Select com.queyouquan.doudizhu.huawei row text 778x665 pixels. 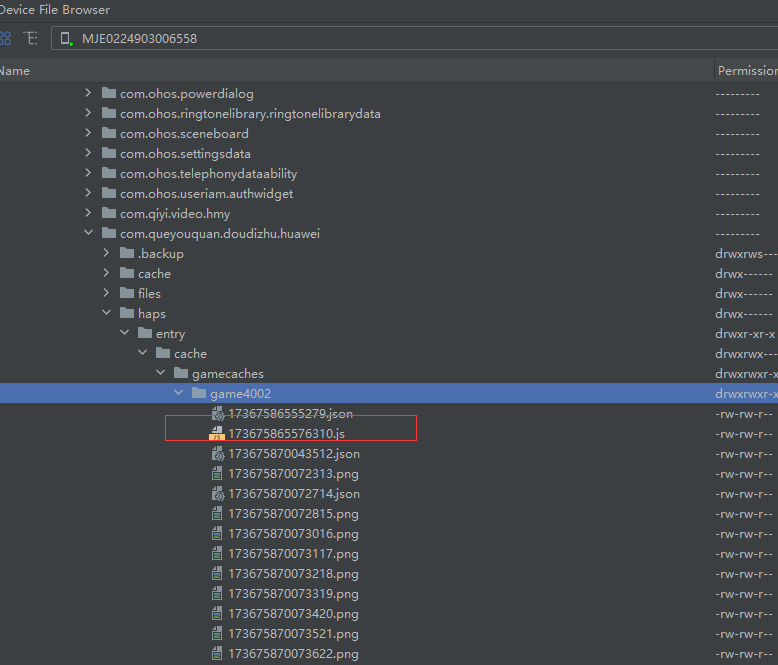click(220, 234)
